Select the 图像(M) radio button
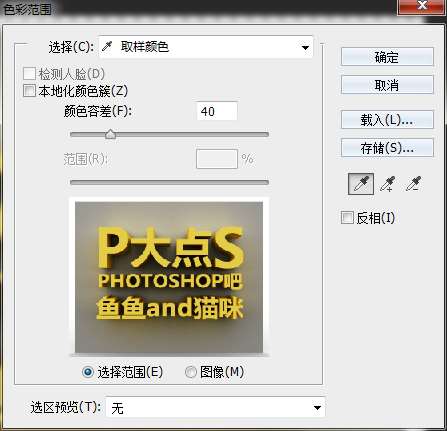This screenshot has width=447, height=431. click(x=191, y=372)
